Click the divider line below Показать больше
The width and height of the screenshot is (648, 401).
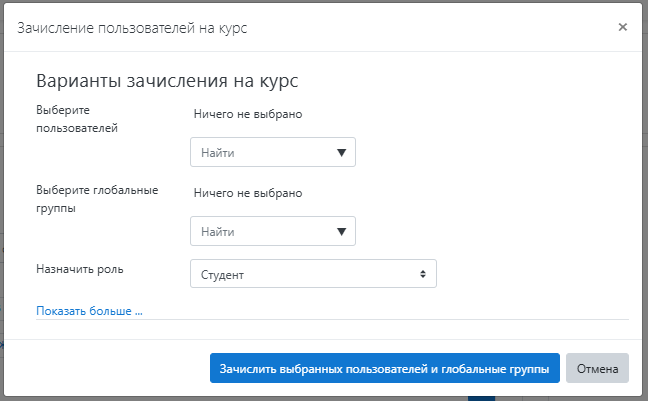(400, 319)
